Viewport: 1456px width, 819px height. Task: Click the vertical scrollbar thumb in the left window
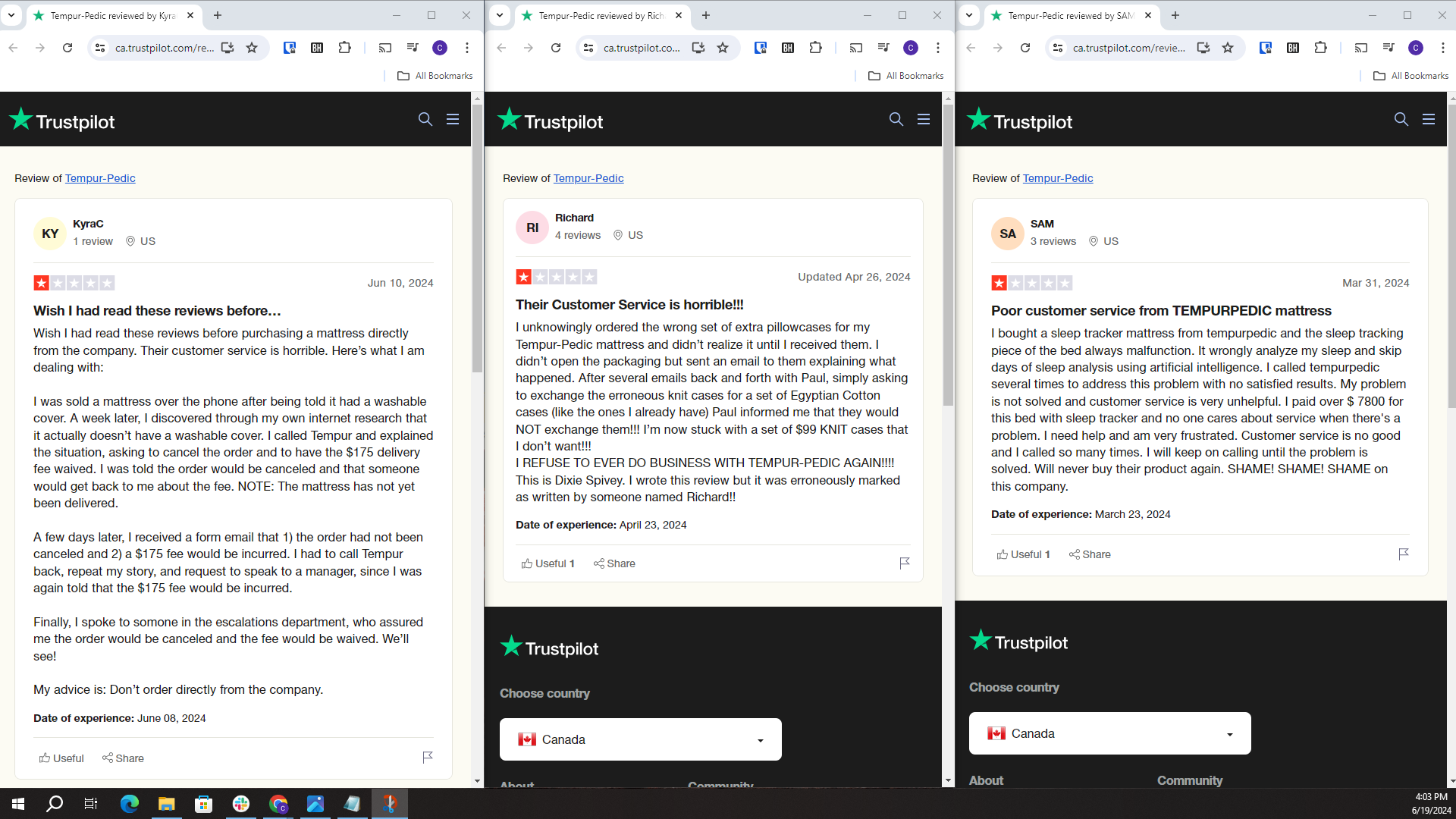click(x=477, y=239)
